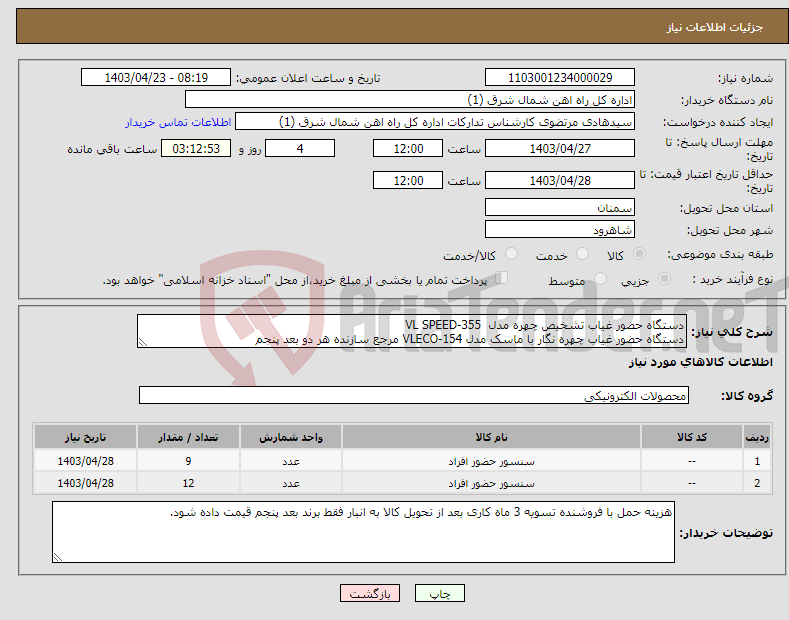Select the کالا/خدمت radio button
Screen dimensions: 789x620
(511, 254)
